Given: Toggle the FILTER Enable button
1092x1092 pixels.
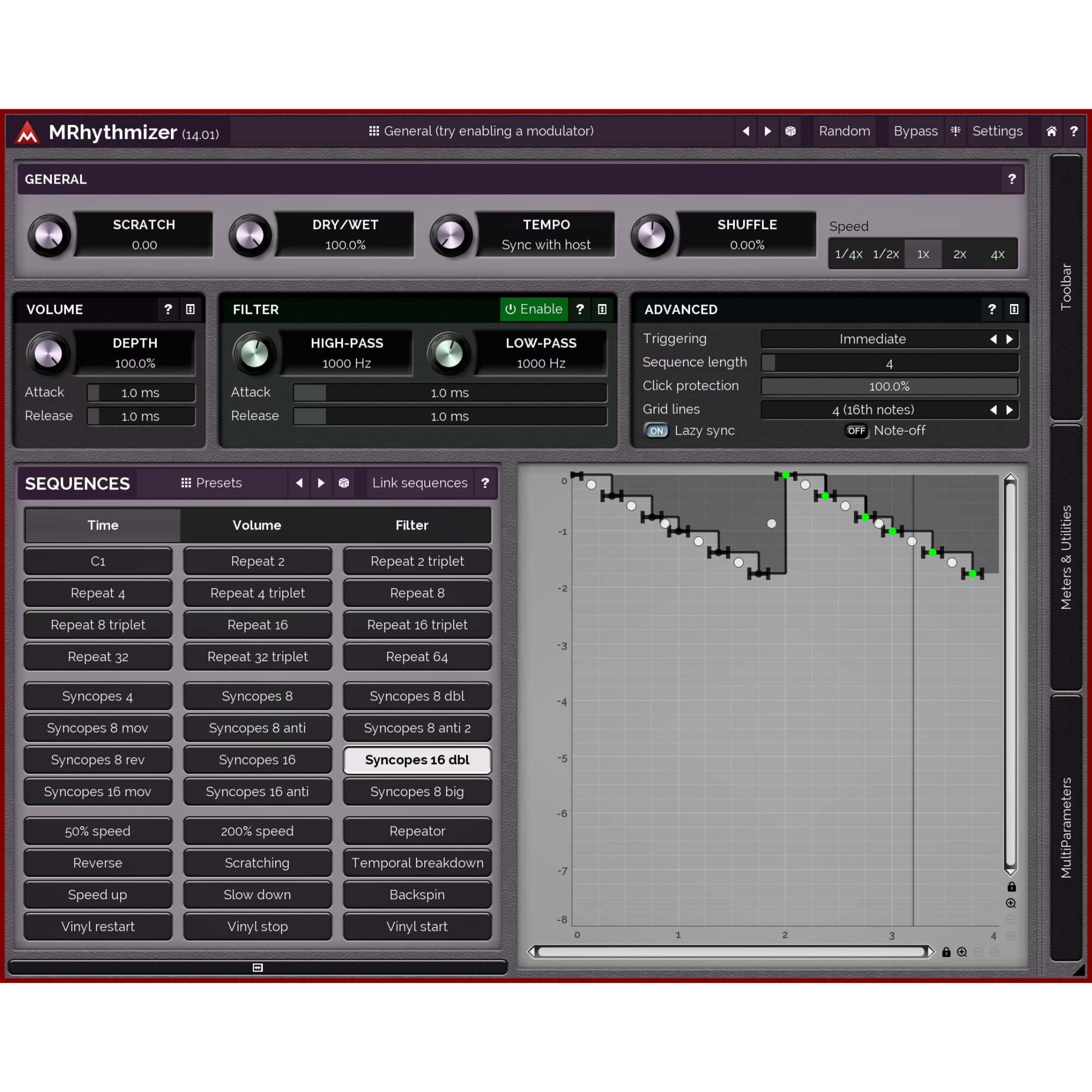Looking at the screenshot, I should (533, 309).
